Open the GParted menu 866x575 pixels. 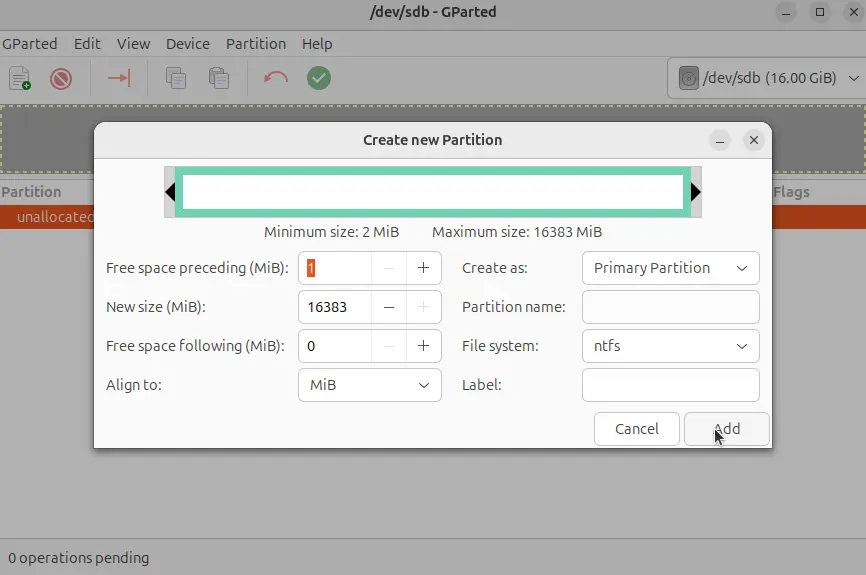(x=29, y=44)
